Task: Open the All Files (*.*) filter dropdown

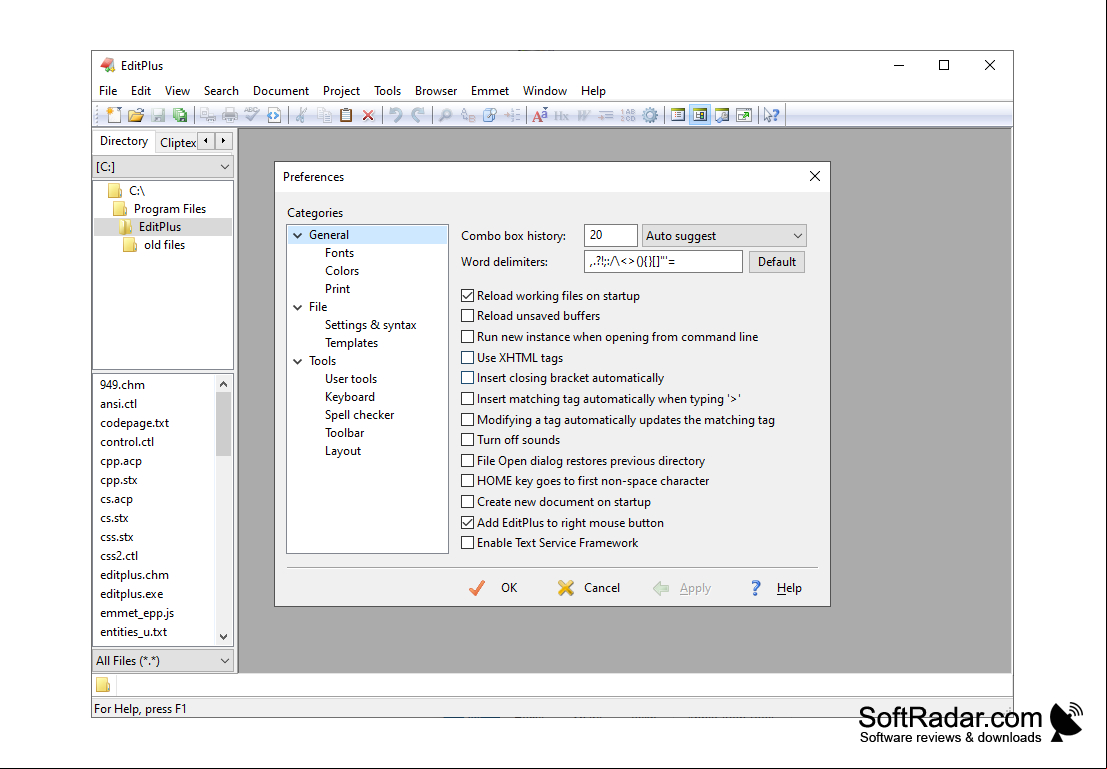Action: [x=163, y=661]
